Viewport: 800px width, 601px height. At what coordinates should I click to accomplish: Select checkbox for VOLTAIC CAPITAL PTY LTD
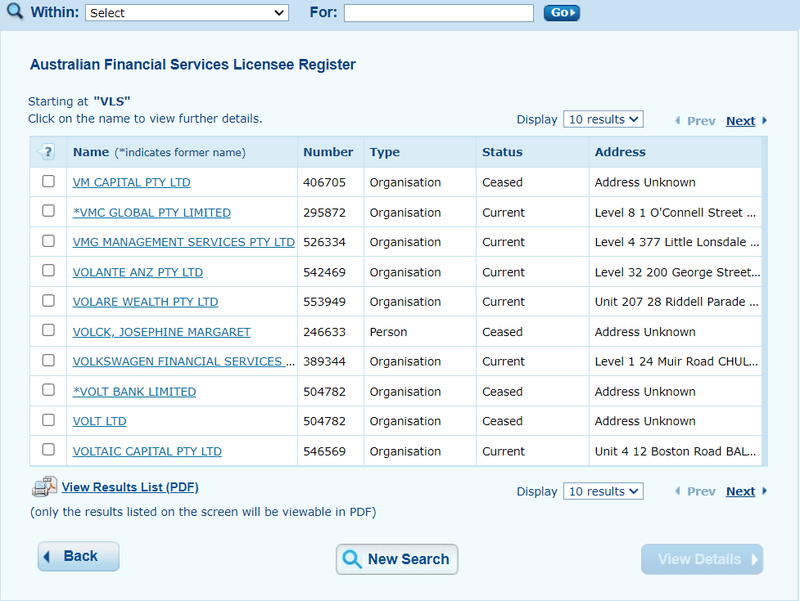pyautogui.click(x=48, y=449)
